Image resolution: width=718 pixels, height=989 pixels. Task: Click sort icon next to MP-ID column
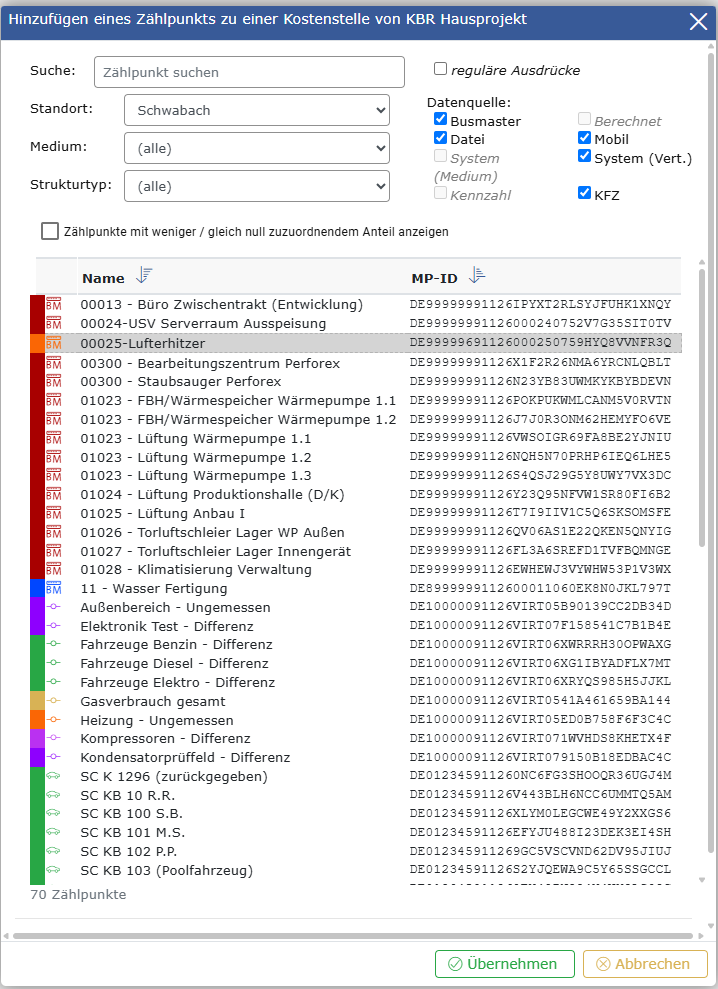[477, 276]
